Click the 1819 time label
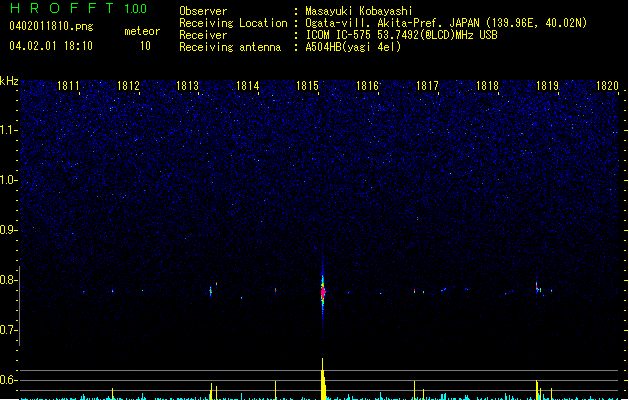 click(547, 86)
